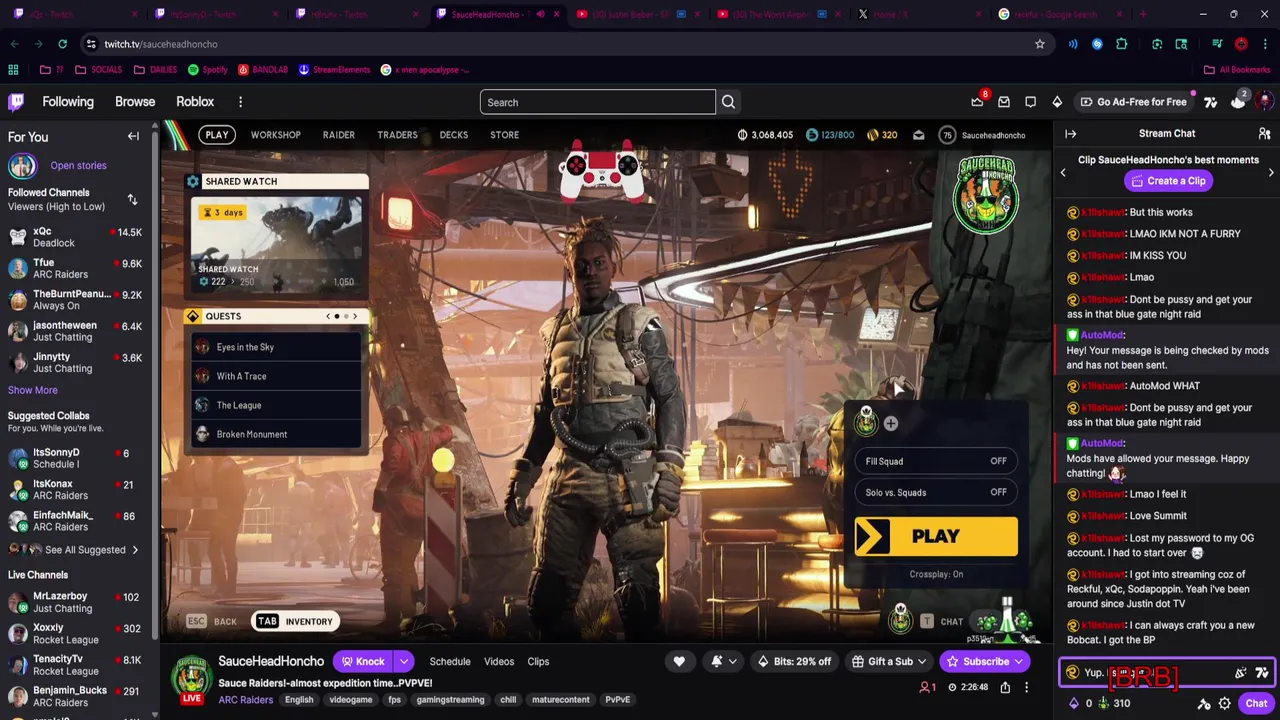The image size is (1280, 720).
Task: Open the top navigation more menu dots
Action: point(240,102)
